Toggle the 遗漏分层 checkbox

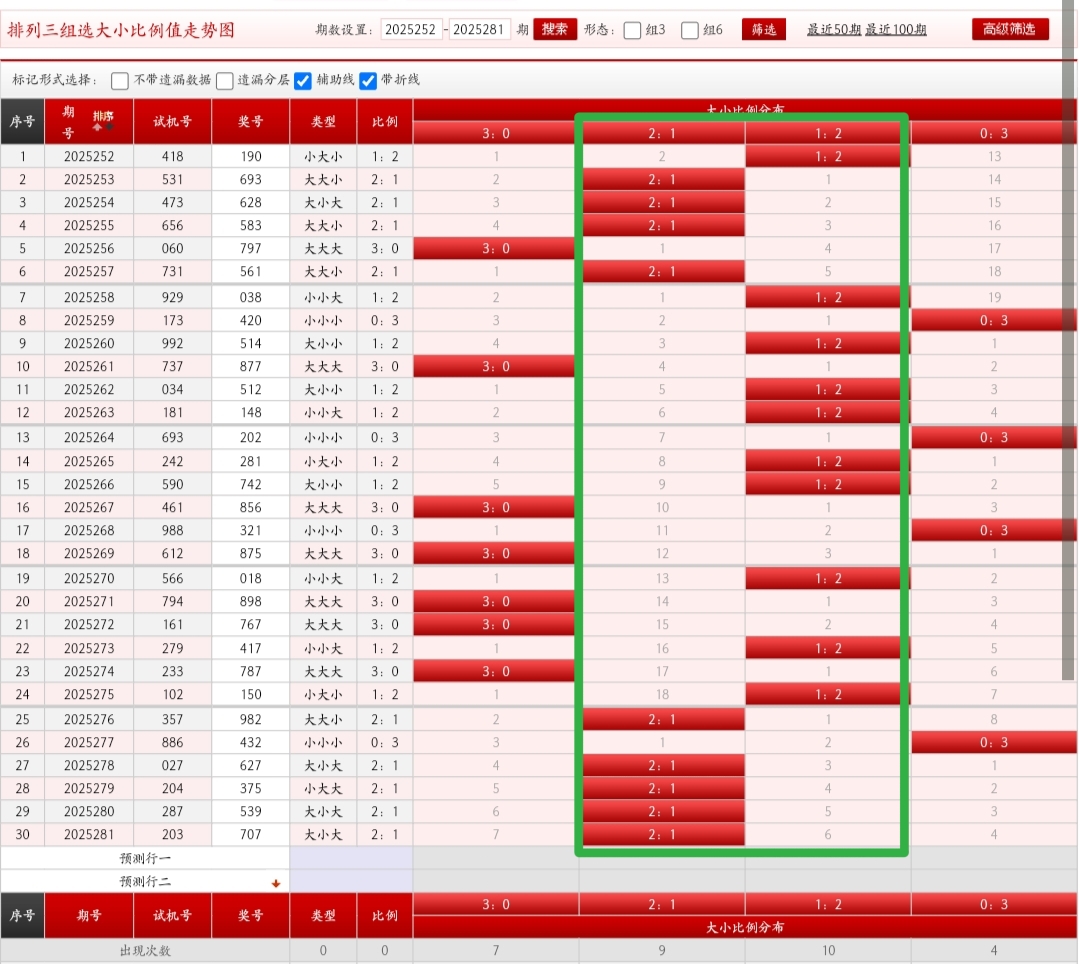(225, 81)
